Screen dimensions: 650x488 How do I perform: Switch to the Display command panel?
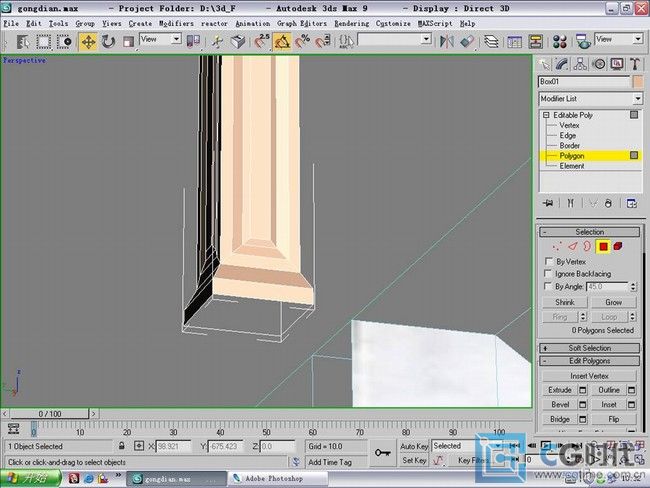[x=617, y=64]
